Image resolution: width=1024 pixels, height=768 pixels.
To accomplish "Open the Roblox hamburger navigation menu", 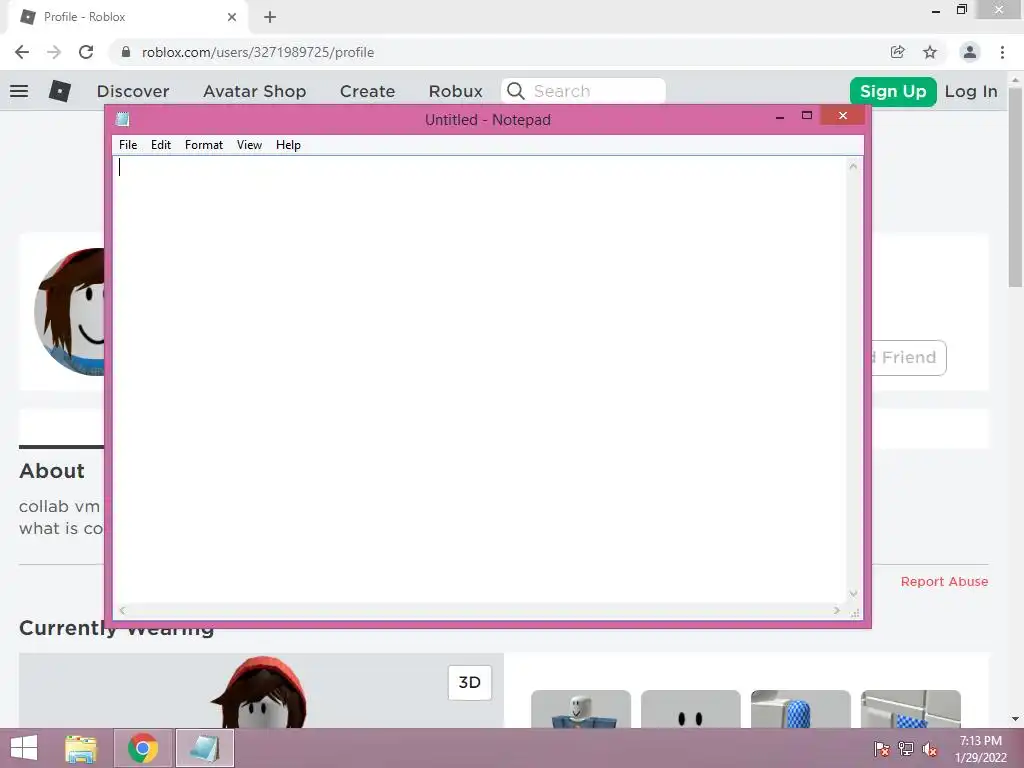I will click(x=19, y=91).
